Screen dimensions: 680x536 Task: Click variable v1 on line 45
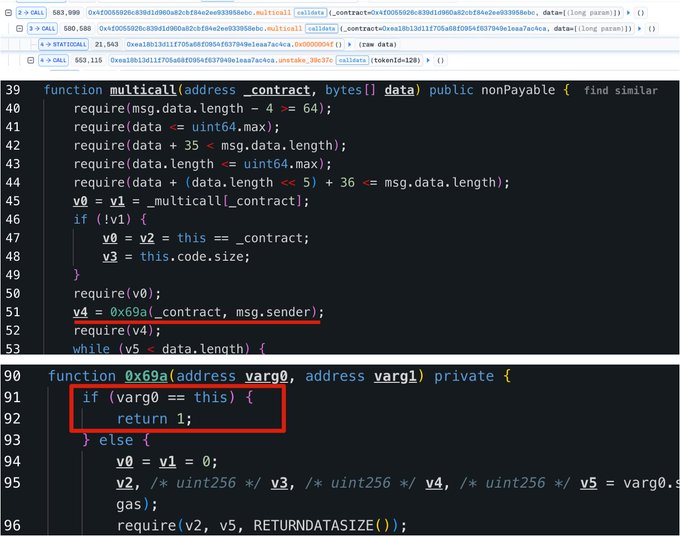[117, 201]
